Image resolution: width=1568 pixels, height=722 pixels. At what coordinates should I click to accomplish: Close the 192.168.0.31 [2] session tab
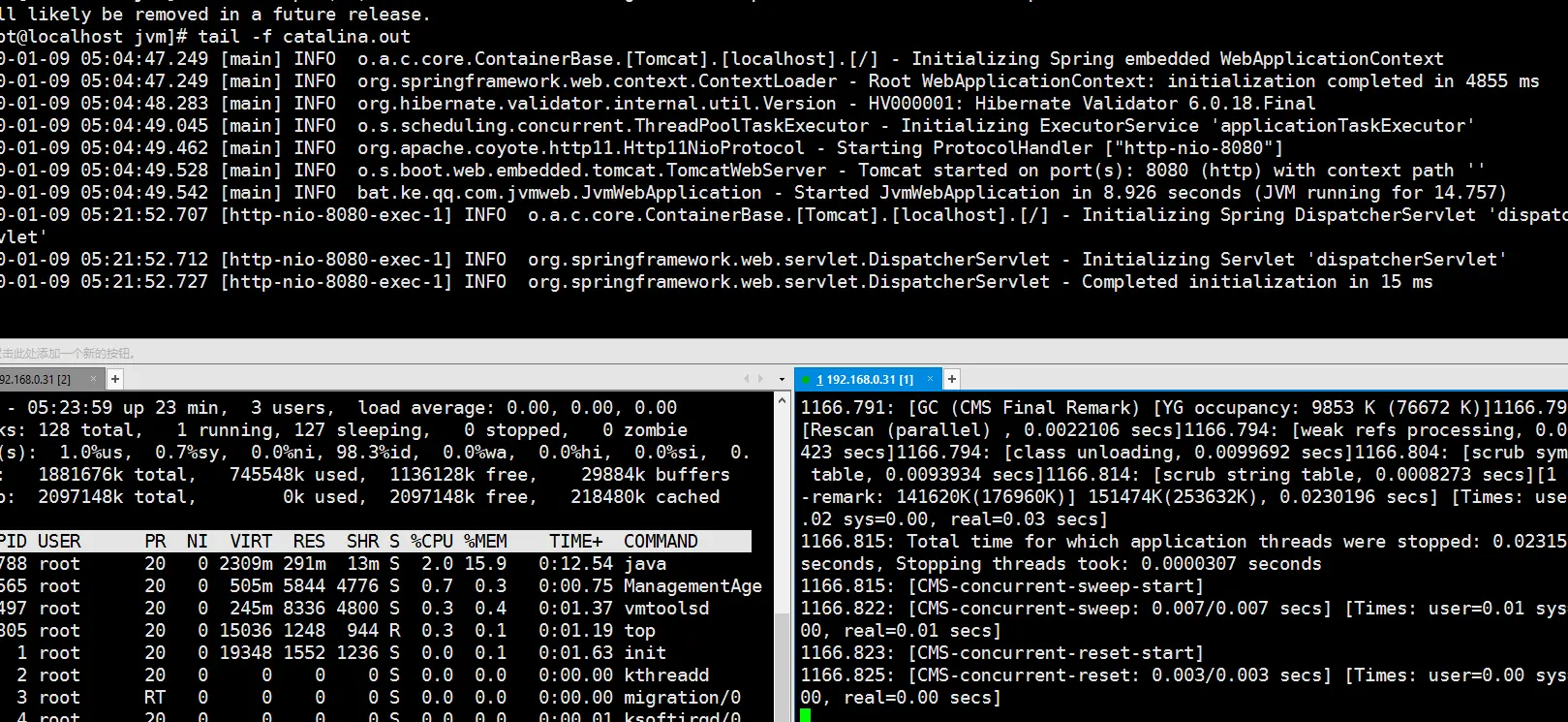(94, 379)
